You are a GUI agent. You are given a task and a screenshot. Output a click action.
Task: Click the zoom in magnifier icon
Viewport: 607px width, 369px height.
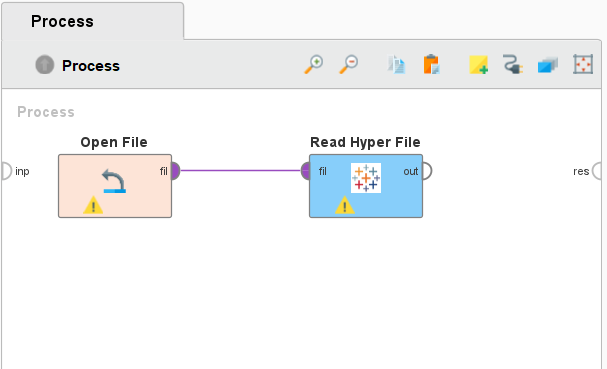tap(314, 64)
